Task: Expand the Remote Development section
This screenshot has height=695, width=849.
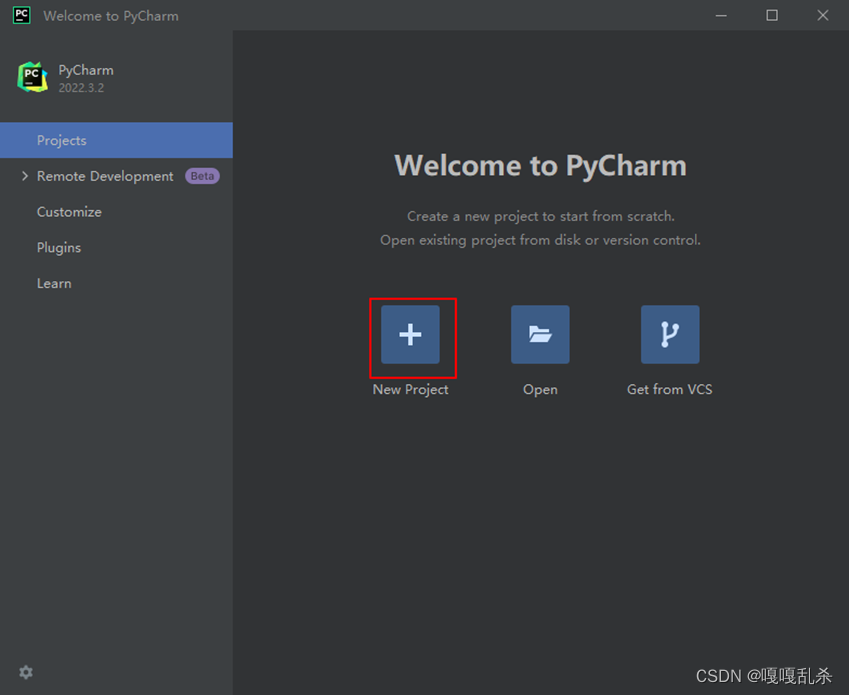Action: click(24, 176)
